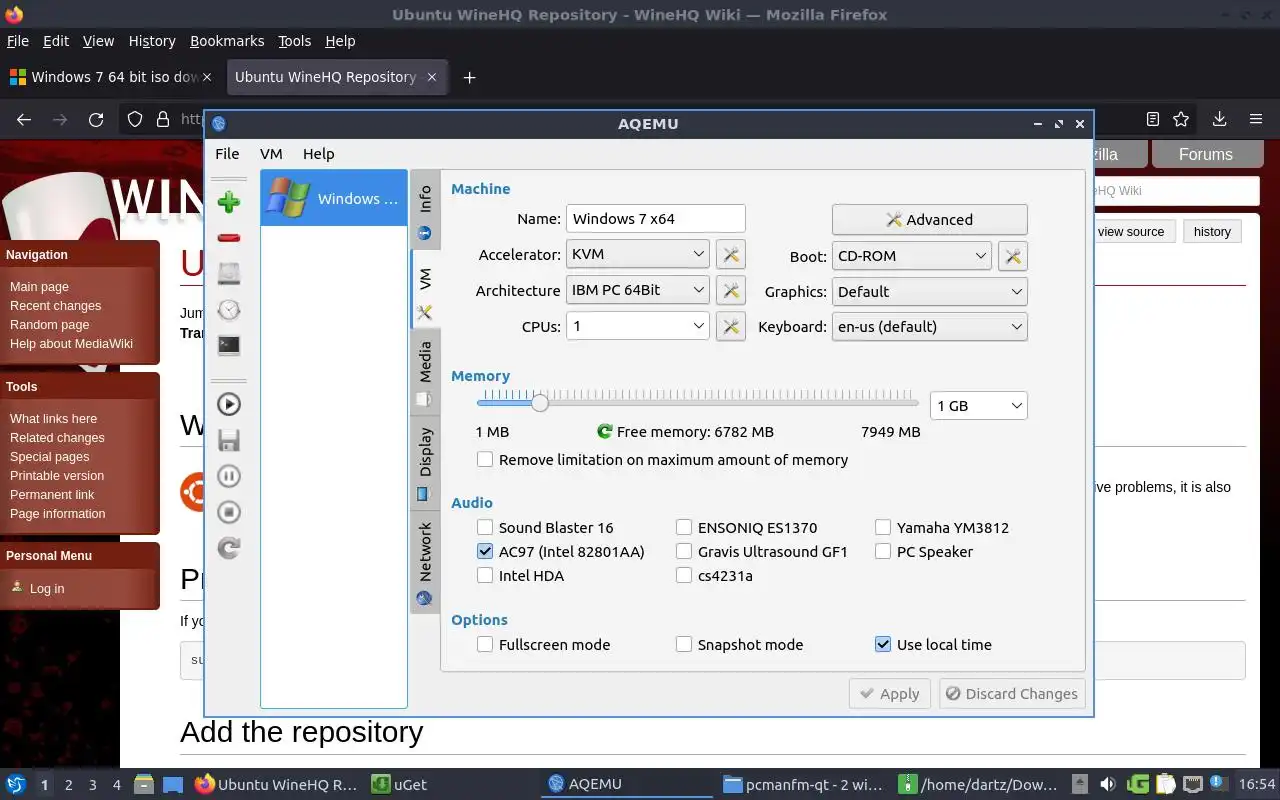
Task: Click the floppy save-state icon
Action: [x=229, y=440]
